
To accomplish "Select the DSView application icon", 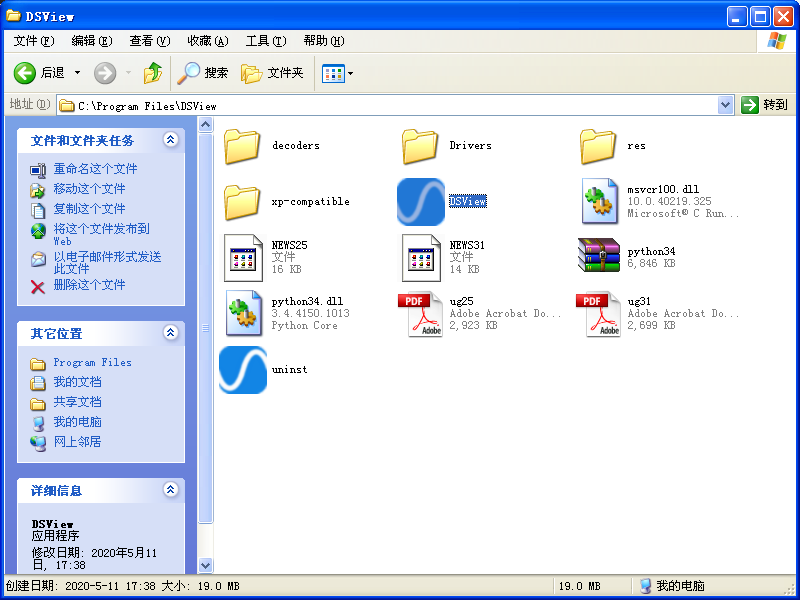I will pyautogui.click(x=421, y=202).
